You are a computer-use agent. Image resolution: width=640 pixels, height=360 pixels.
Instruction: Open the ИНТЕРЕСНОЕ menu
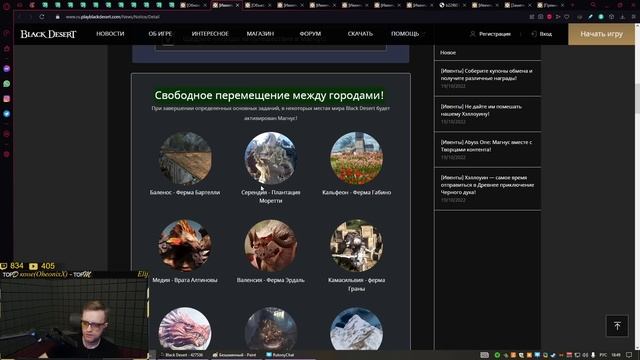point(210,34)
